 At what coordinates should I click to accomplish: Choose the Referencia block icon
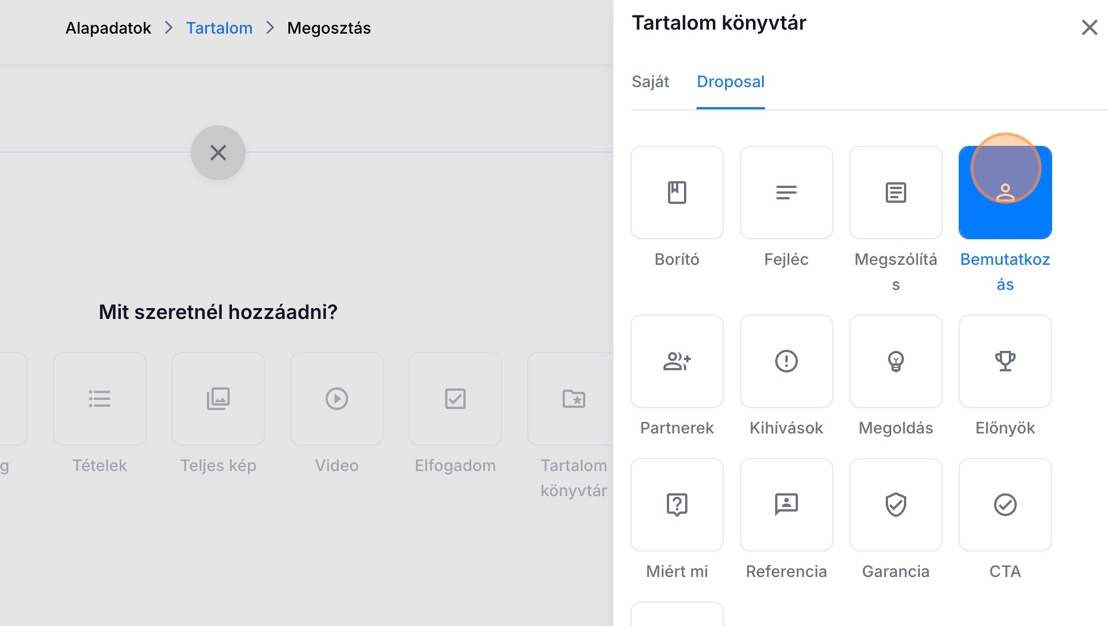[x=786, y=505]
